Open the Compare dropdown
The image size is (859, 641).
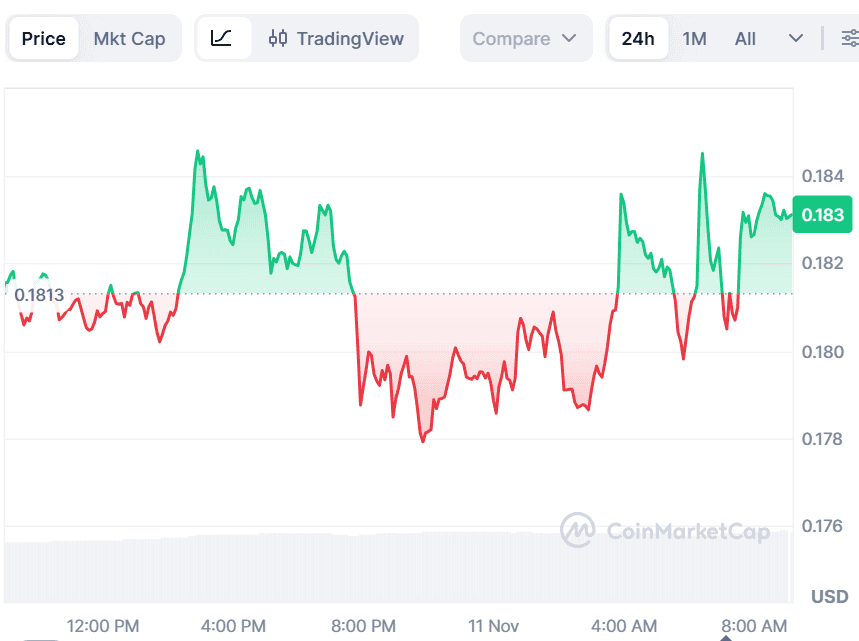[525, 39]
